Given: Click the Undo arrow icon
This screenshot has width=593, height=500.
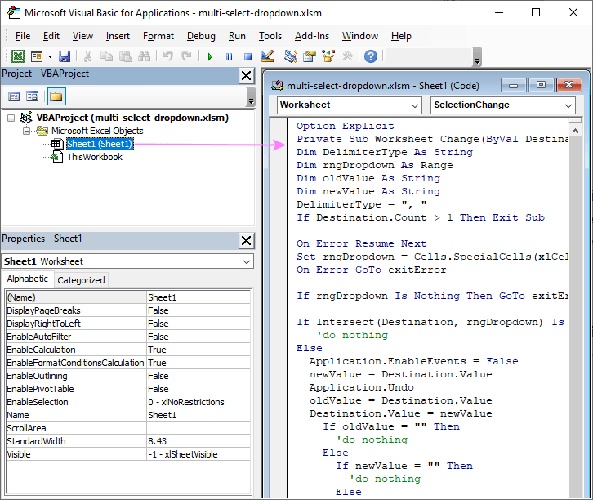Looking at the screenshot, I should point(168,56).
